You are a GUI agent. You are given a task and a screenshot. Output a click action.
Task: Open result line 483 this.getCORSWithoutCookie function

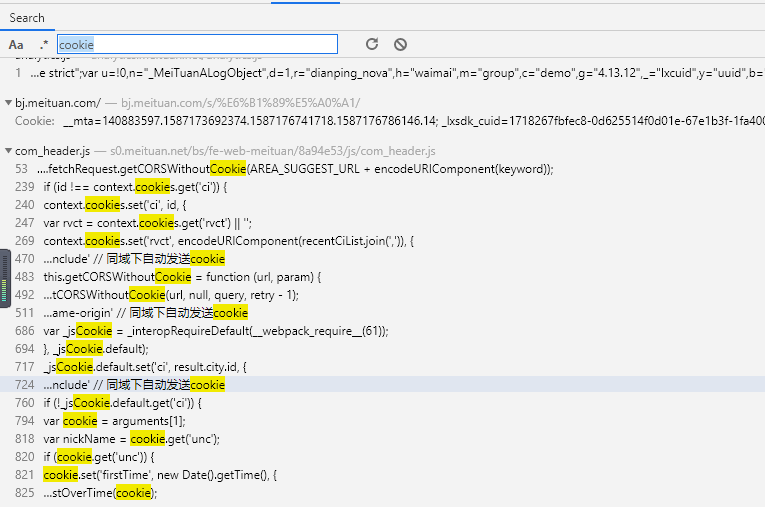[382, 277]
